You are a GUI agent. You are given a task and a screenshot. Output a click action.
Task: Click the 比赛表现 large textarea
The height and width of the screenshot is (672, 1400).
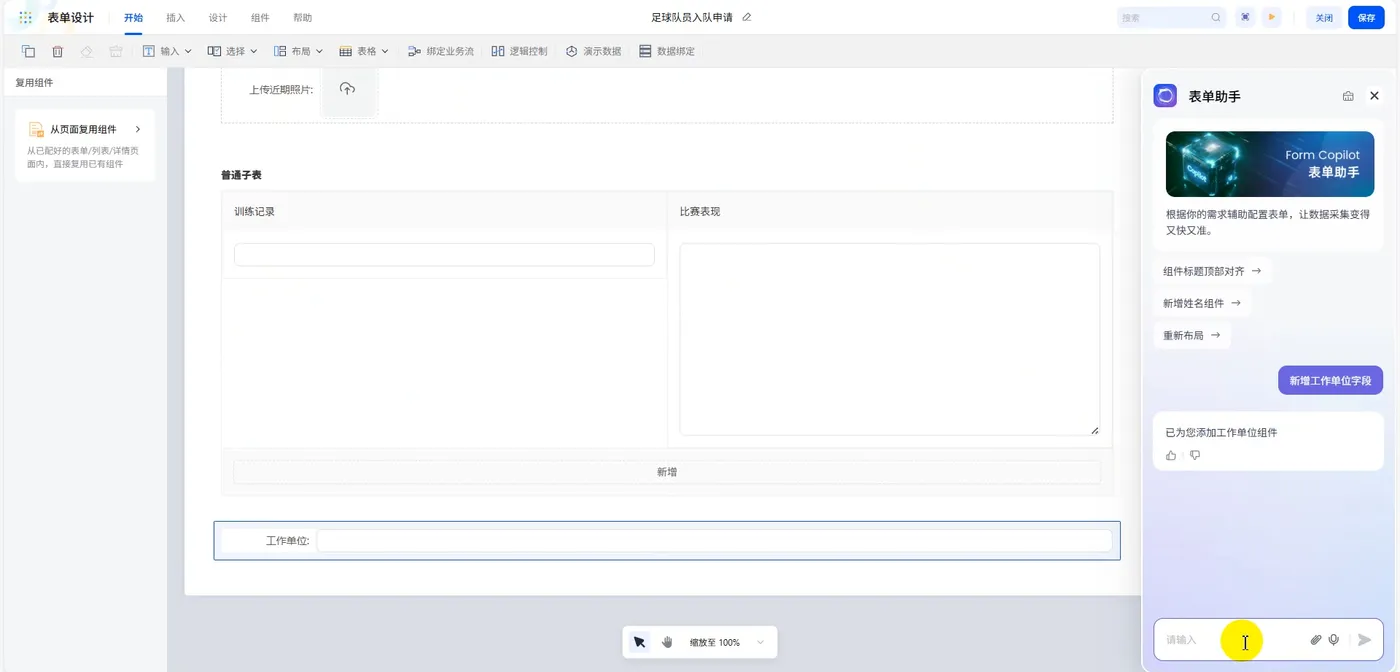[889, 339]
